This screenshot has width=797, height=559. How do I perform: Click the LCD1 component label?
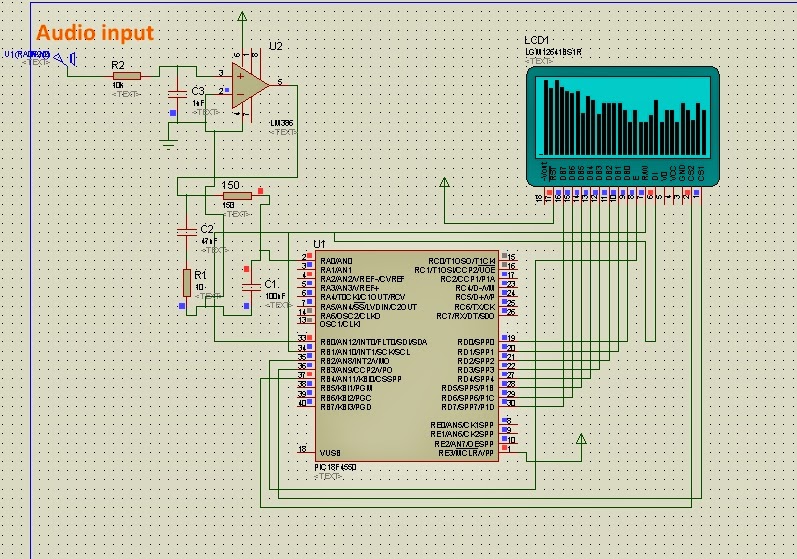click(537, 40)
